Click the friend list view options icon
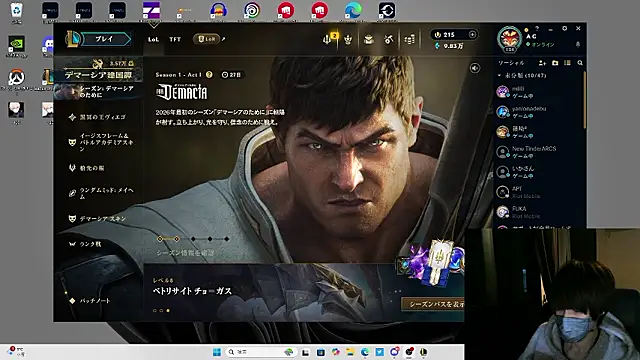The width and height of the screenshot is (640, 360). [x=567, y=63]
